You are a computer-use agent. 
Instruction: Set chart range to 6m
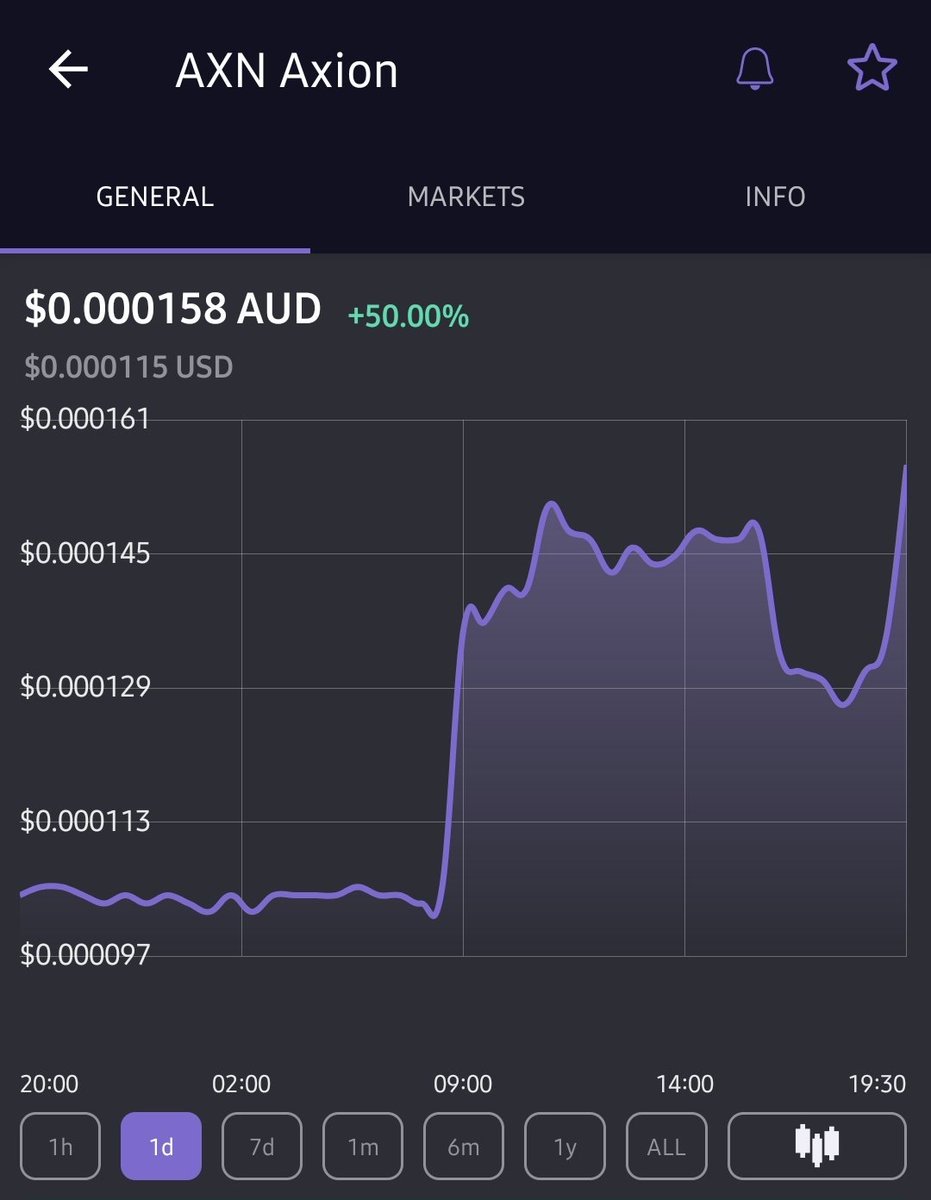click(464, 1146)
